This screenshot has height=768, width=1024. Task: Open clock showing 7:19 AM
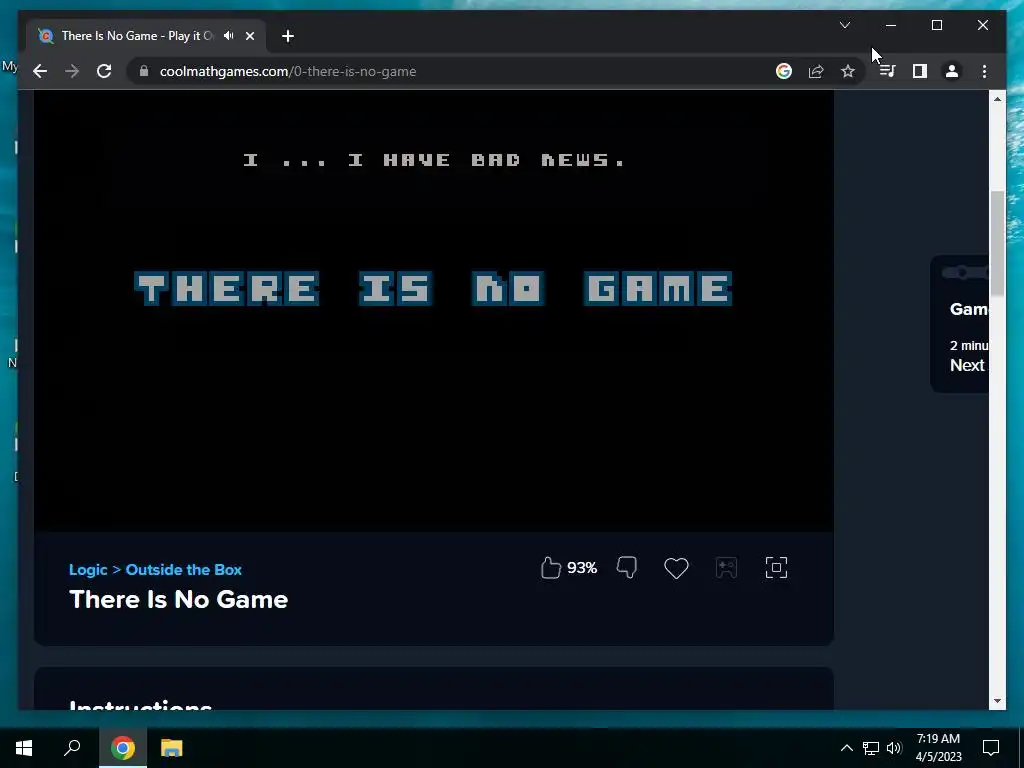[x=938, y=748]
